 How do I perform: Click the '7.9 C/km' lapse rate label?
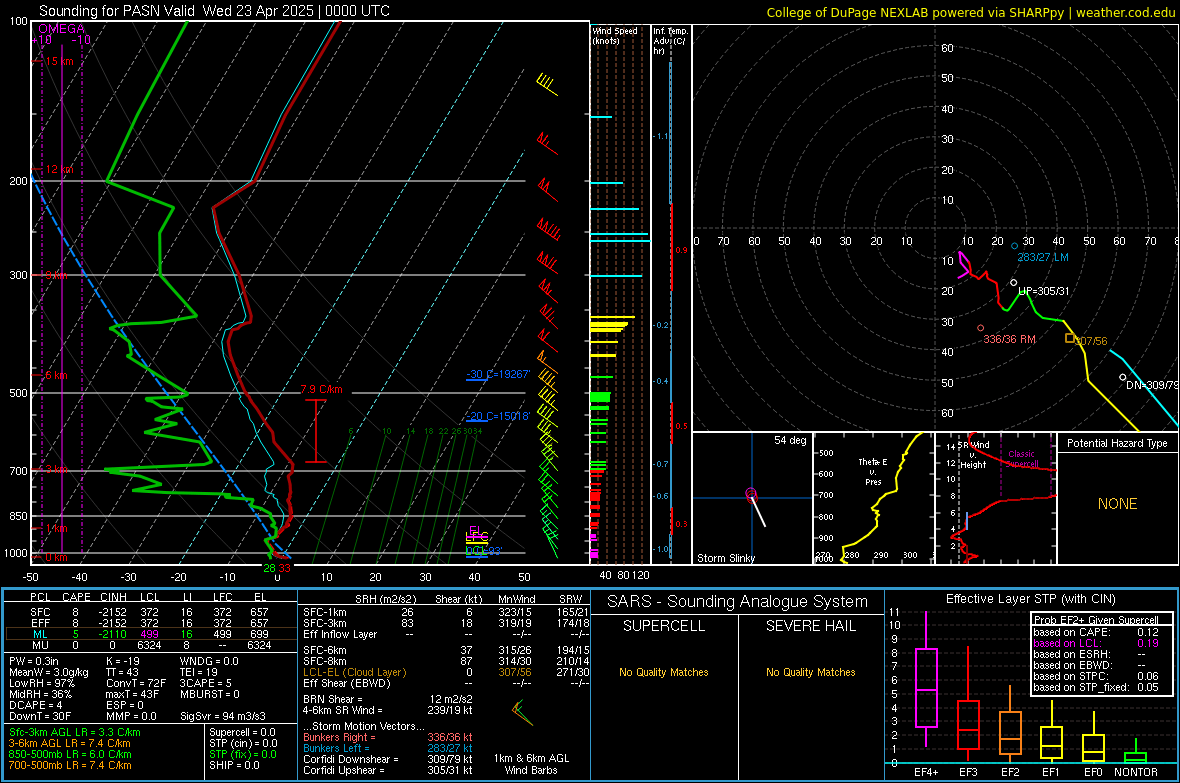pyautogui.click(x=321, y=389)
